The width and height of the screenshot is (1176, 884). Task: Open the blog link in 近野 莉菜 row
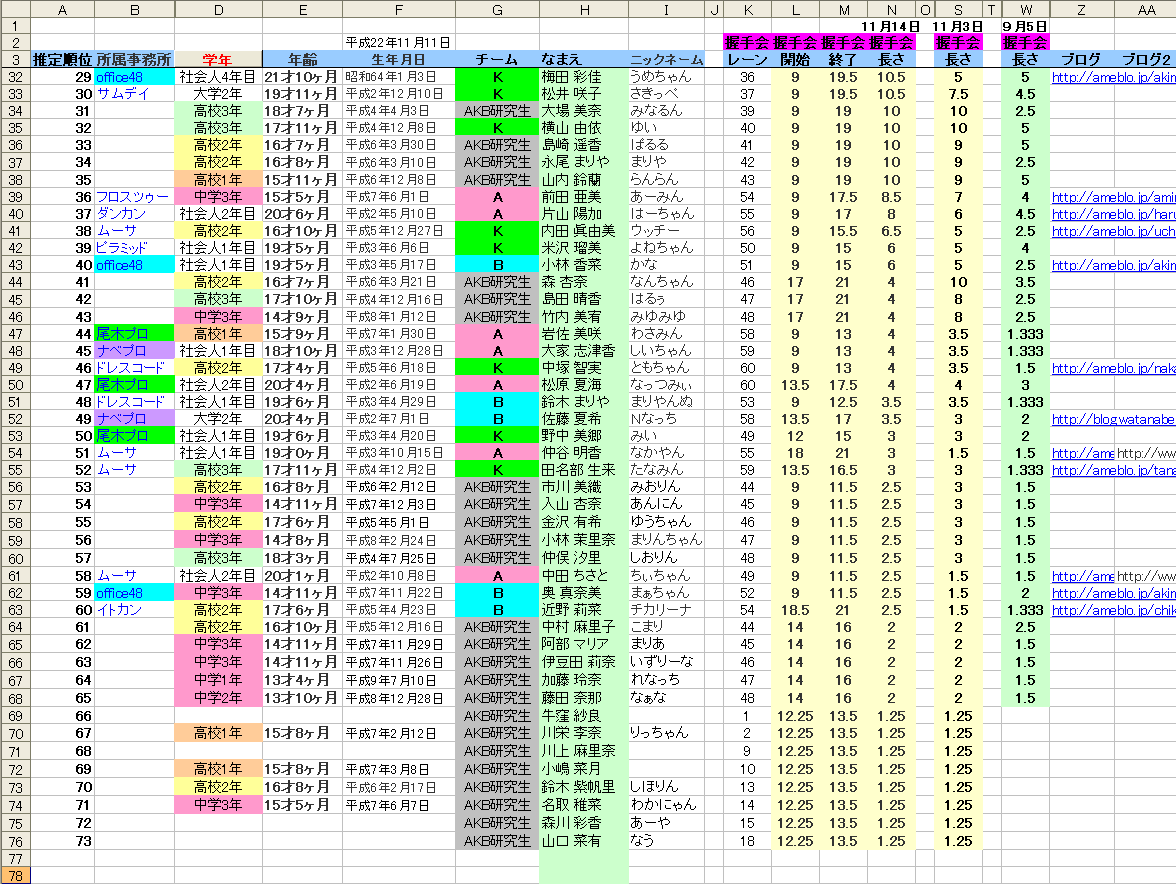click(x=1113, y=610)
